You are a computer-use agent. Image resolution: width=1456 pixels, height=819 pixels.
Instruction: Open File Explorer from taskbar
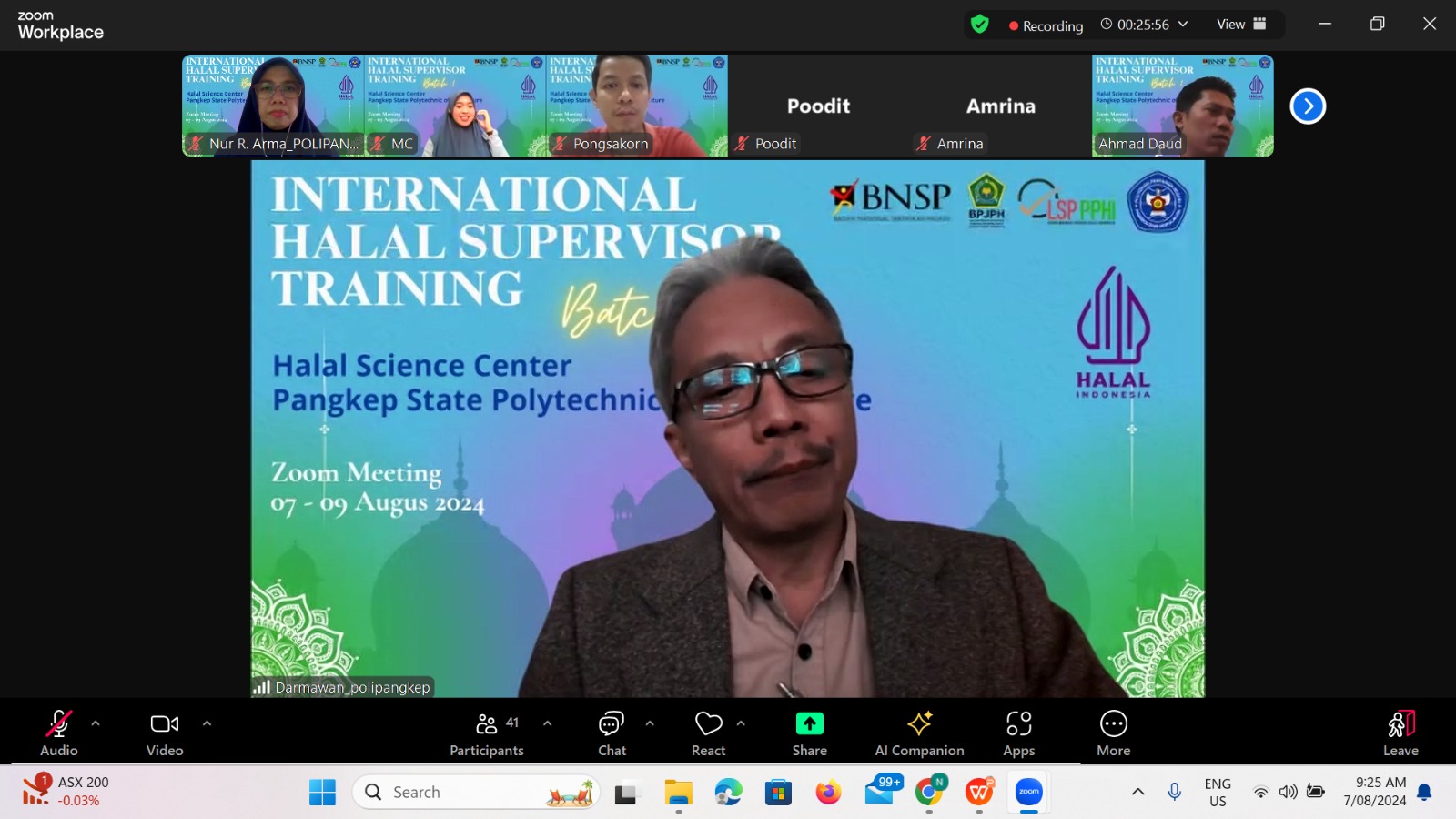click(x=678, y=794)
